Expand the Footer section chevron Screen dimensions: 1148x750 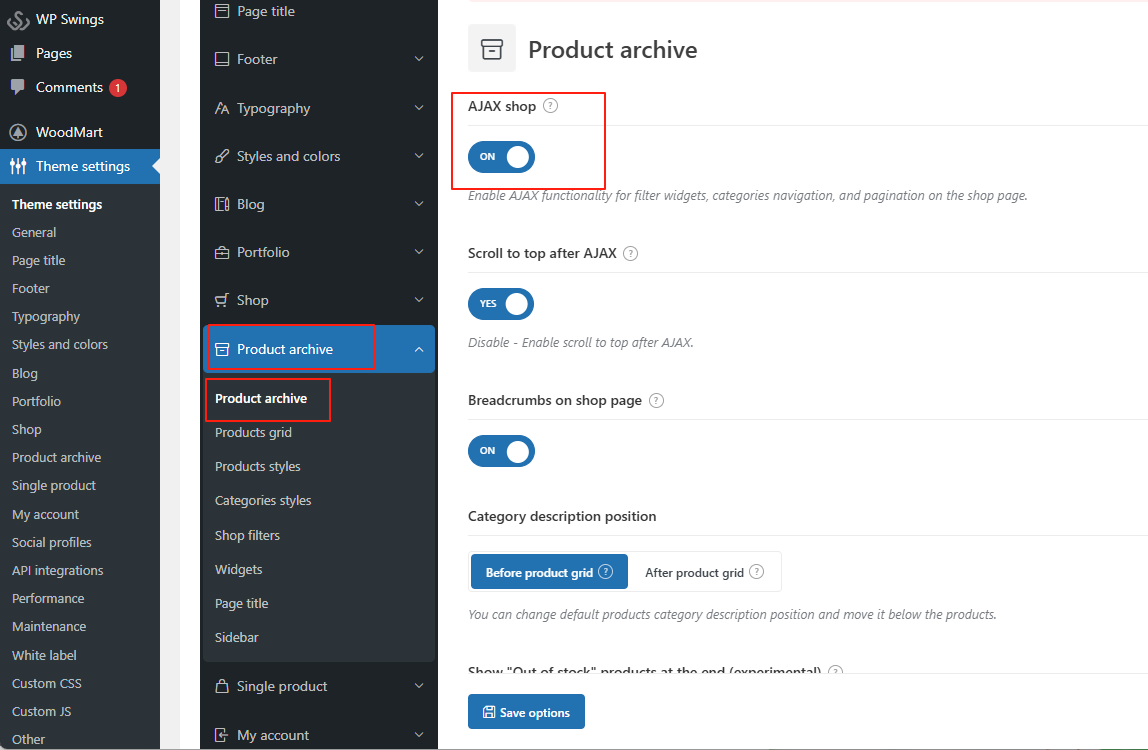[419, 60]
